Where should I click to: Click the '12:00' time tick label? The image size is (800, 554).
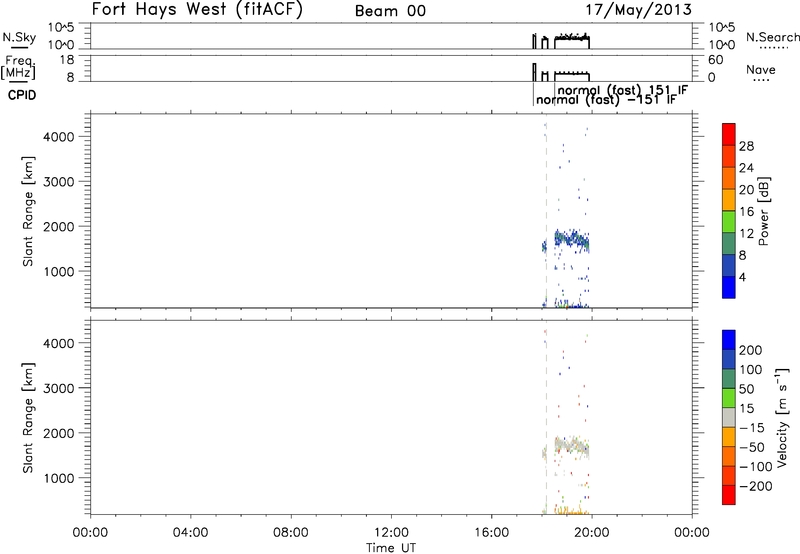[x=391, y=533]
